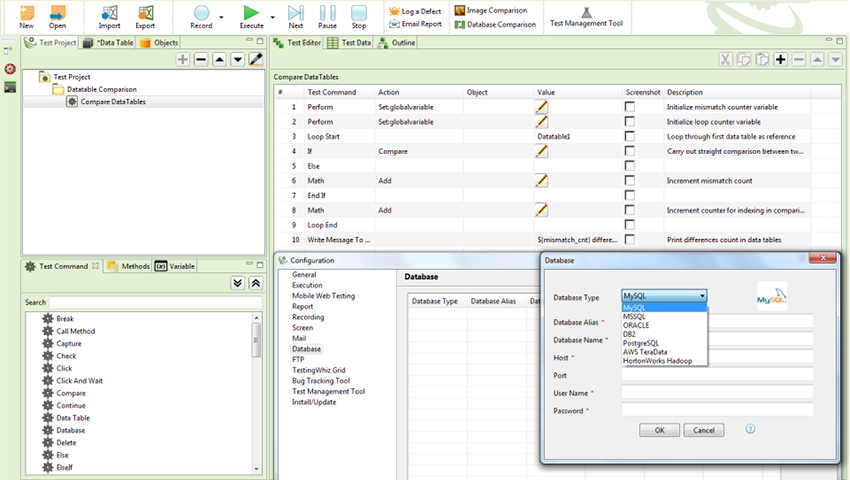Click the edit pencil icon in row 1 Value

(542, 106)
